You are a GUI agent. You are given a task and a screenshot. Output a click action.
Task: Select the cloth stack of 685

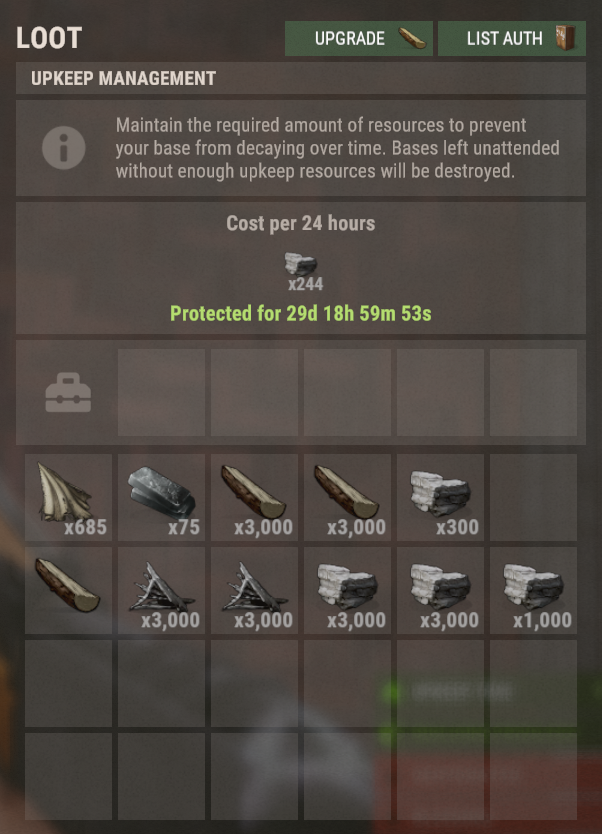(69, 497)
